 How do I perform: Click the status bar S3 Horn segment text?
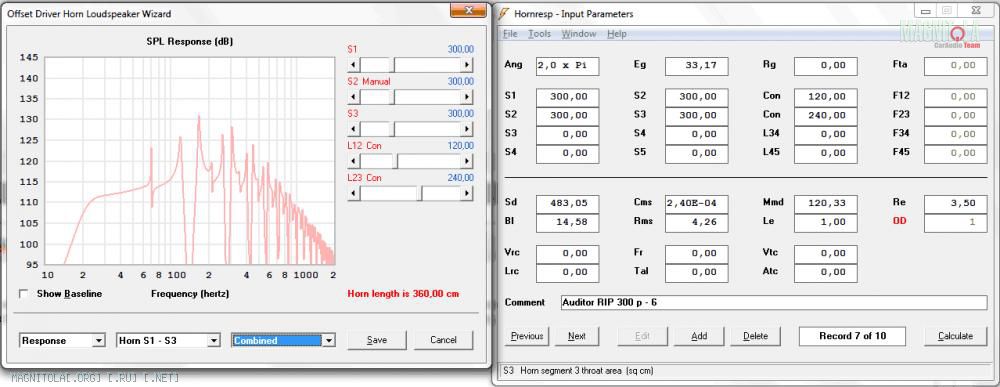tap(578, 370)
